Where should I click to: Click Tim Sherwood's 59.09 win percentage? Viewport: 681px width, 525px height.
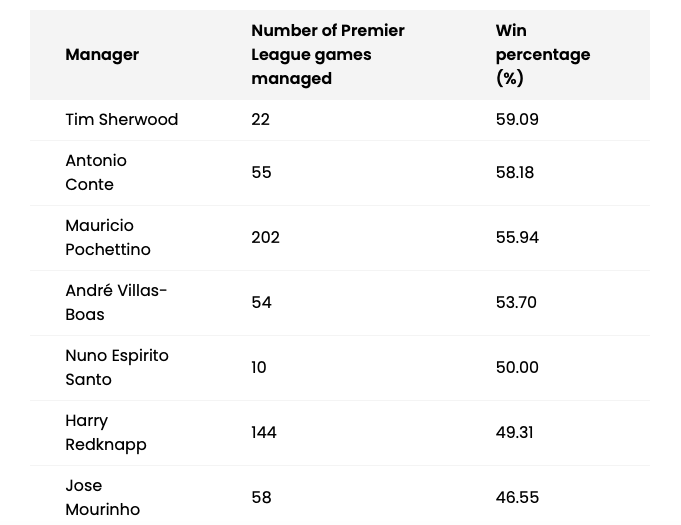tap(517, 120)
